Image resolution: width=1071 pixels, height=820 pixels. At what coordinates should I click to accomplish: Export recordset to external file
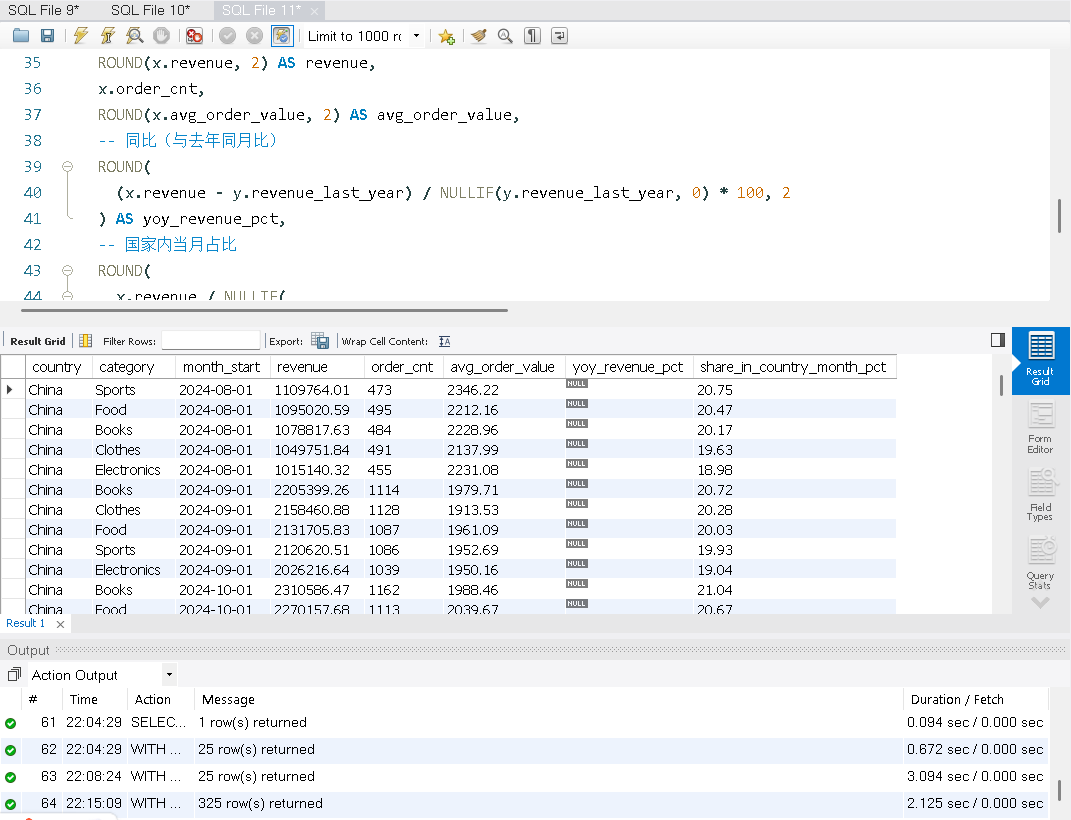320,341
